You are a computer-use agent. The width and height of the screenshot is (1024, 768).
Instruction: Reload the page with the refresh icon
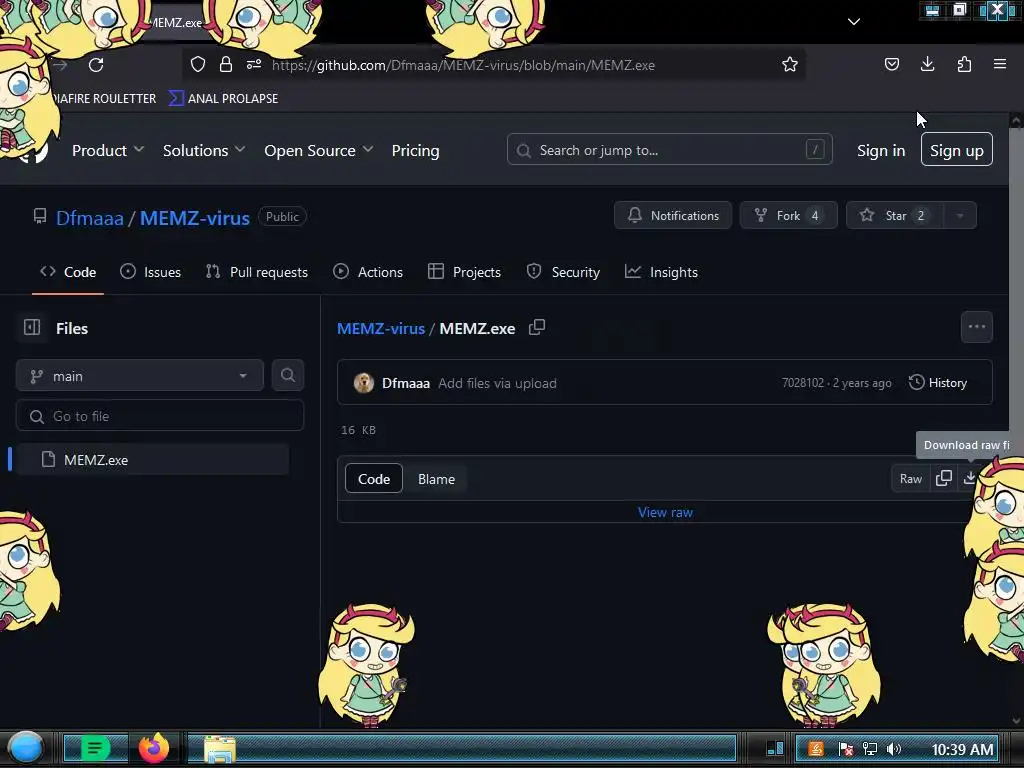pos(96,65)
